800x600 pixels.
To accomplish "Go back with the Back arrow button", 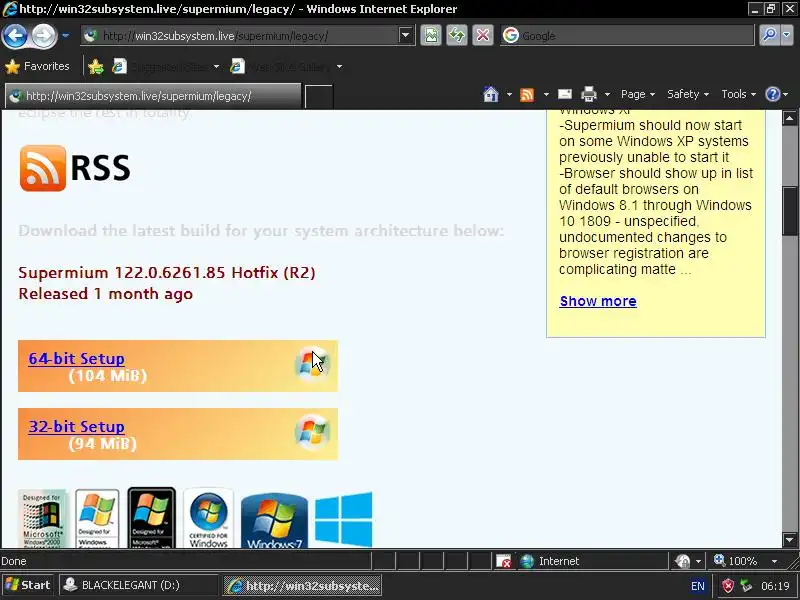I will coord(14,36).
